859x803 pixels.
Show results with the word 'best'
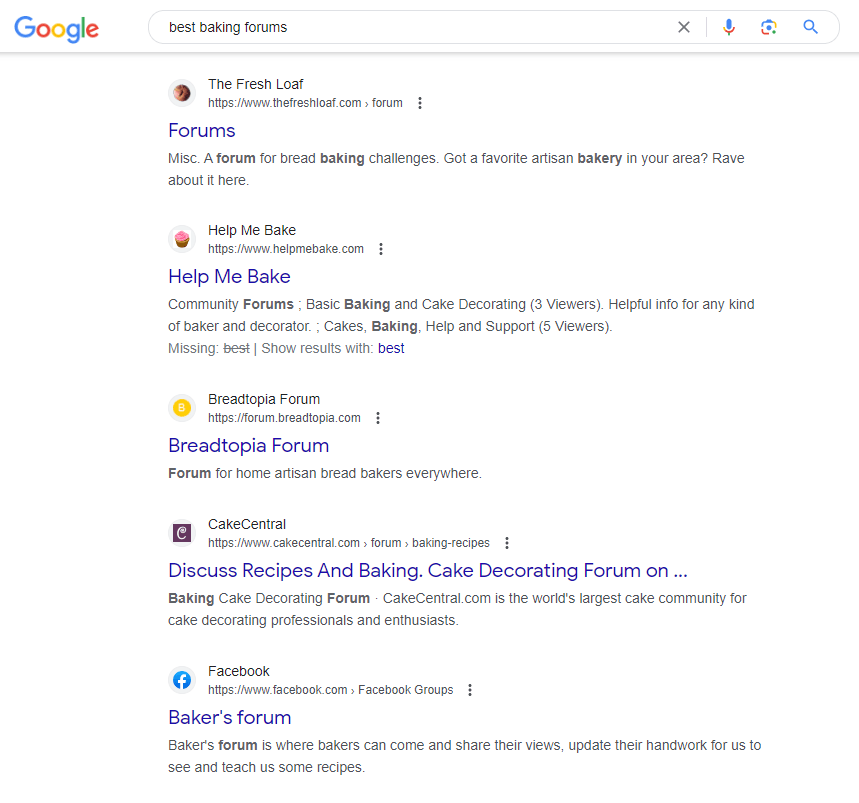pyautogui.click(x=391, y=348)
